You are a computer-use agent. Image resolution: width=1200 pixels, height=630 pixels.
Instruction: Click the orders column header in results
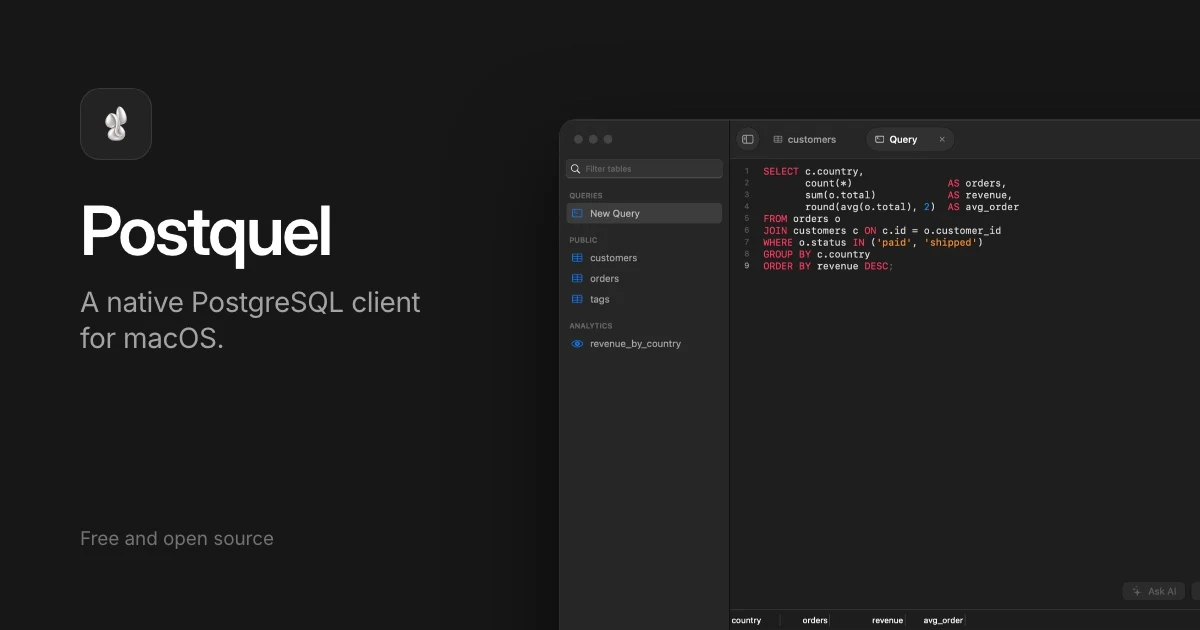coord(815,620)
